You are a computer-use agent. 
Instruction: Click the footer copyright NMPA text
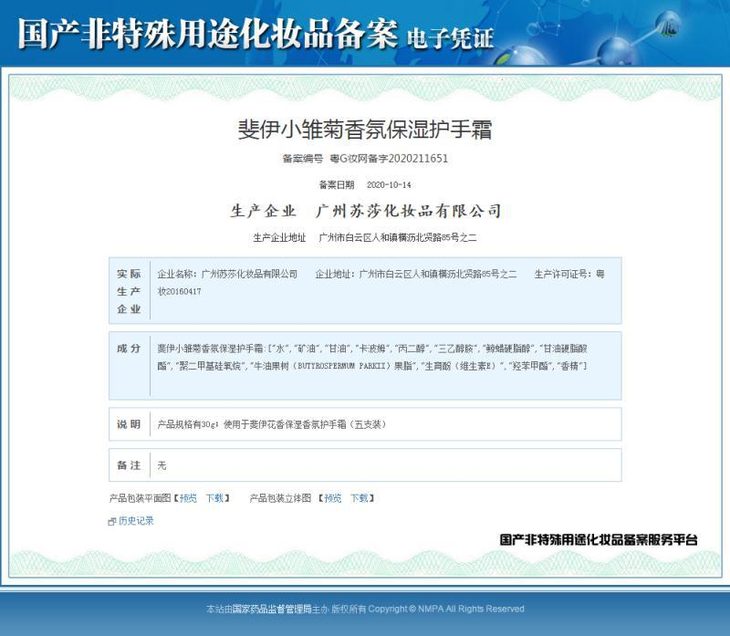[x=365, y=609]
